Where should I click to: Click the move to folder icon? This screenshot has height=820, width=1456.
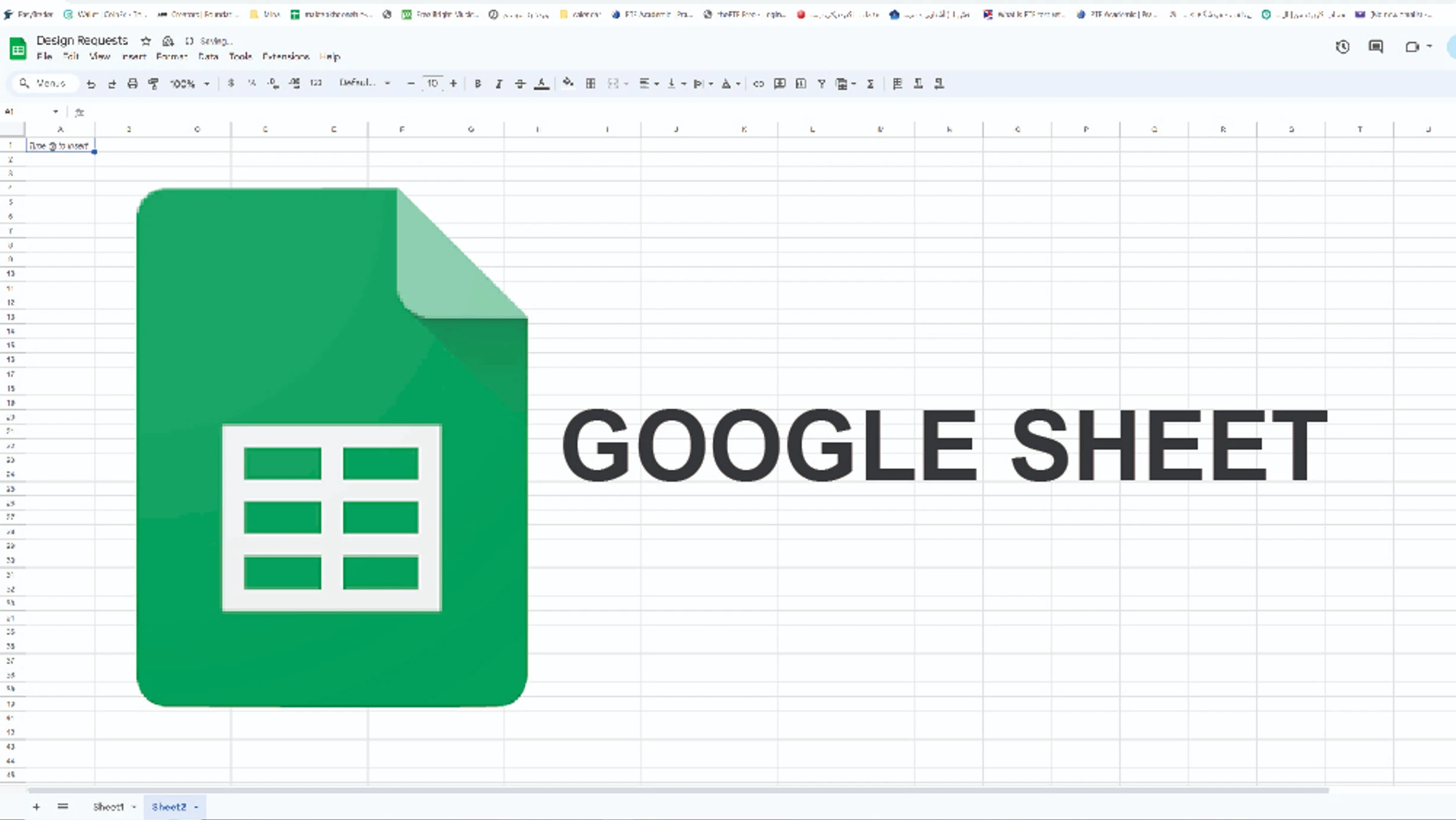pyautogui.click(x=168, y=41)
